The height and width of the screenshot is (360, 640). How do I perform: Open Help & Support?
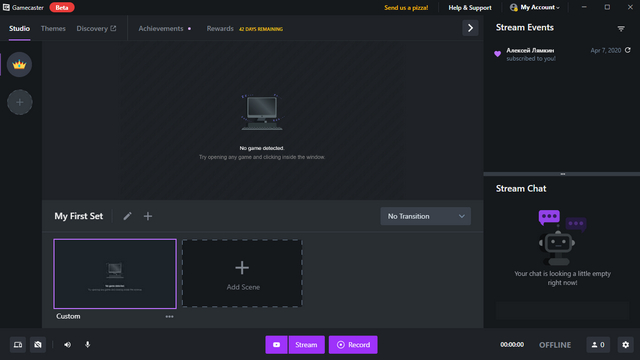click(470, 8)
